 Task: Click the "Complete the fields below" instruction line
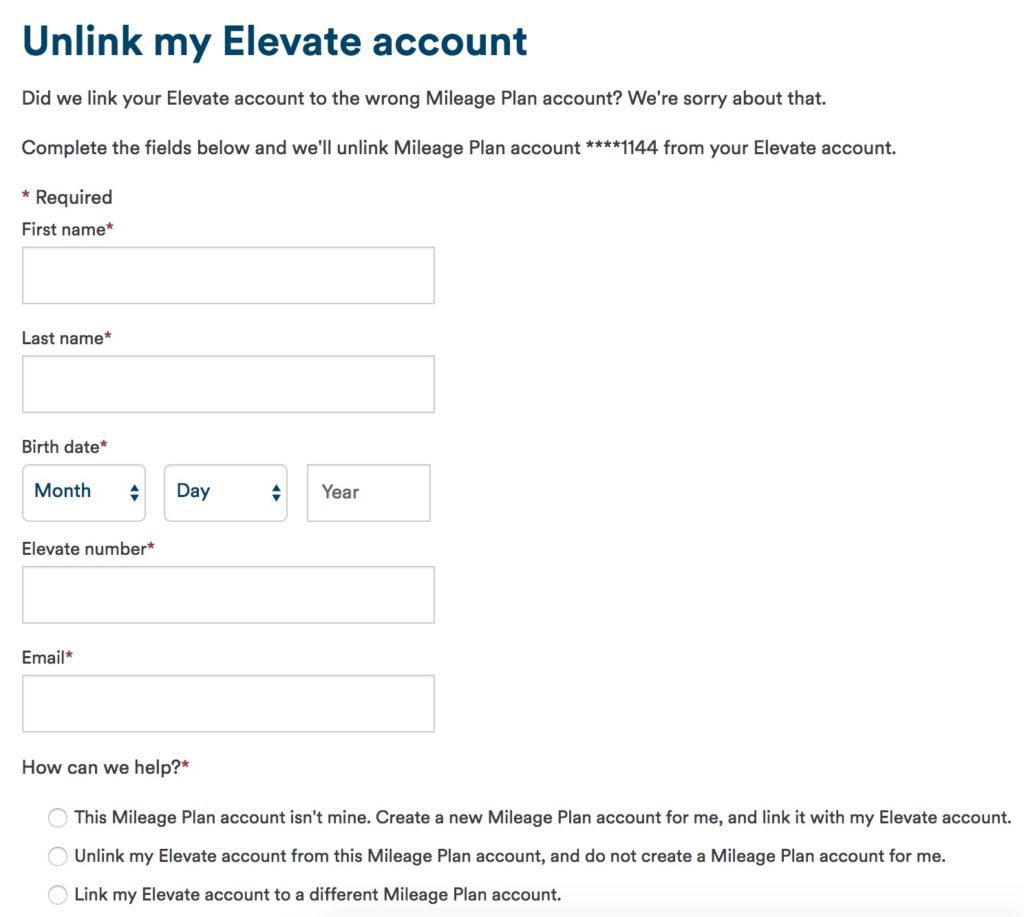click(x=458, y=148)
